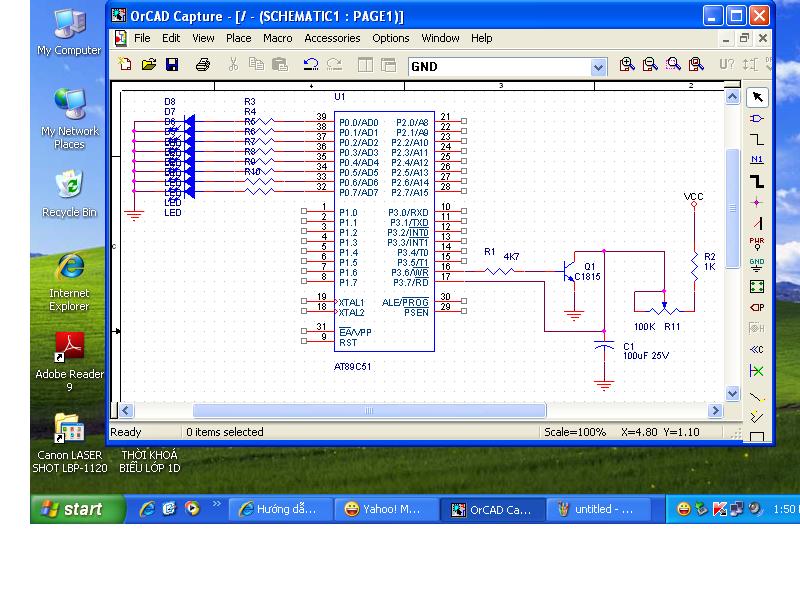Print the schematic using the printer icon

pyautogui.click(x=203, y=65)
